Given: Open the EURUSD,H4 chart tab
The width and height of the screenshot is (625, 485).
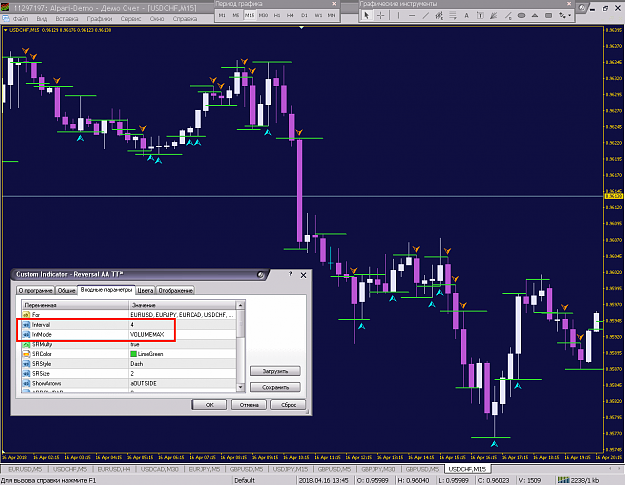Looking at the screenshot, I should tap(114, 469).
